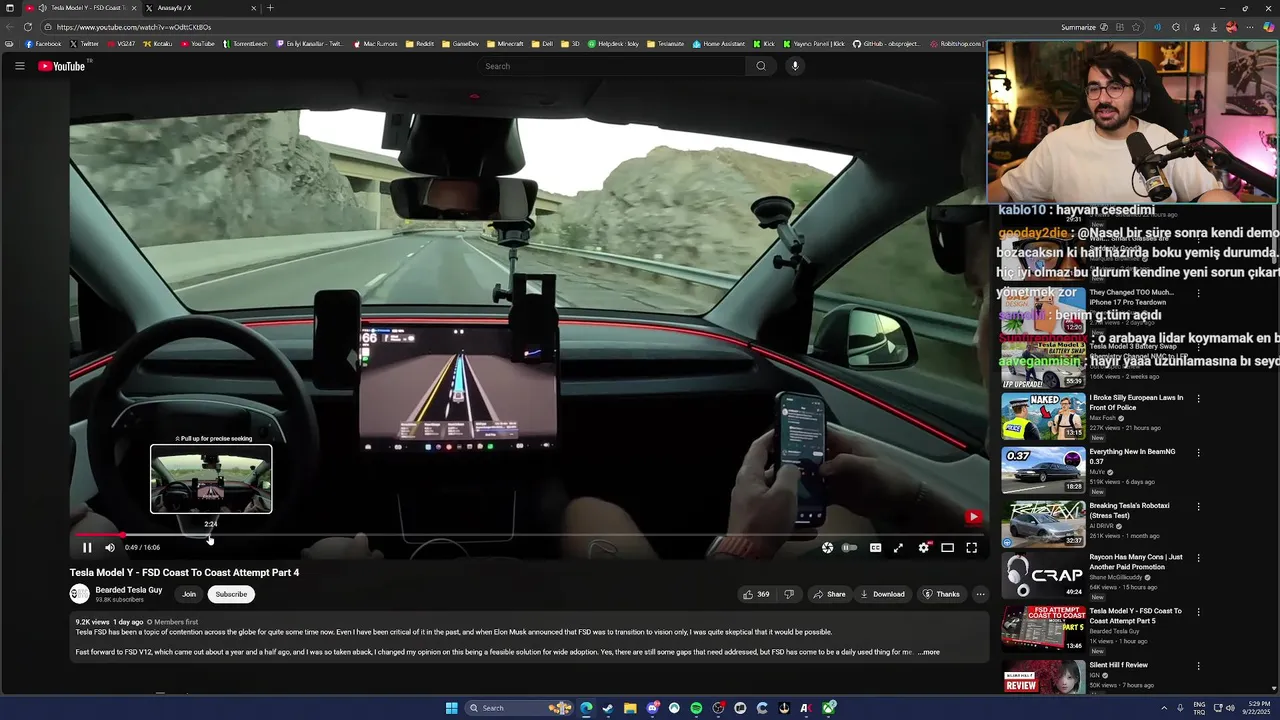
Task: Click the browser address bar URL
Action: 134,27
